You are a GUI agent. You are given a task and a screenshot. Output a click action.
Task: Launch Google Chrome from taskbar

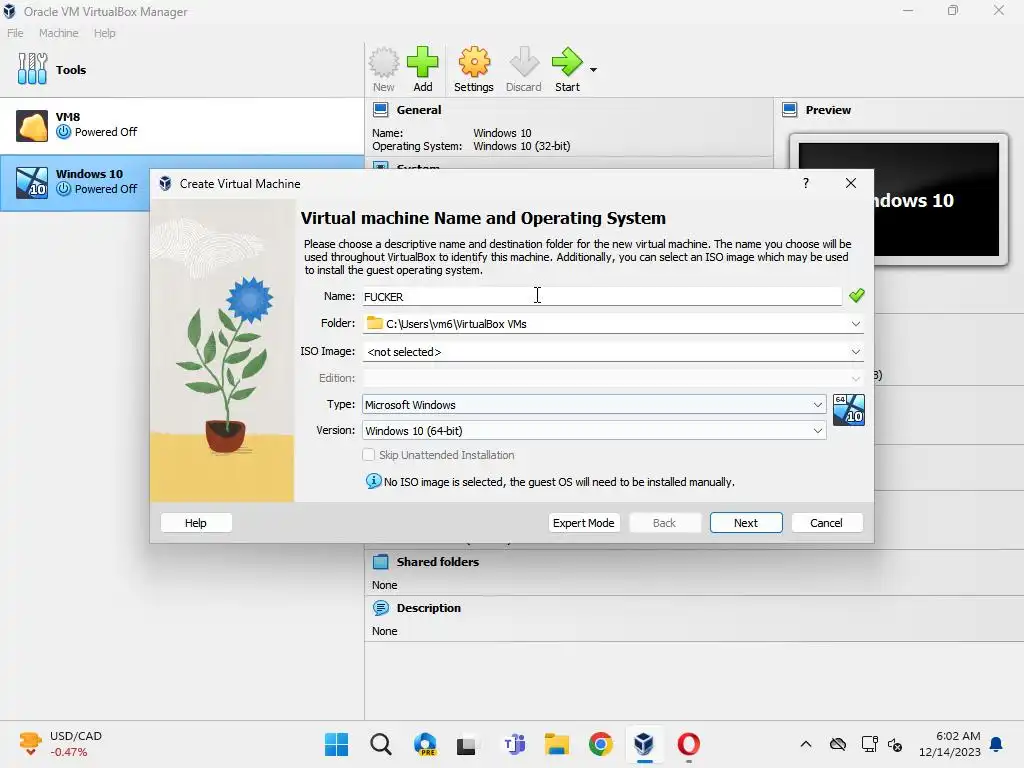(601, 744)
